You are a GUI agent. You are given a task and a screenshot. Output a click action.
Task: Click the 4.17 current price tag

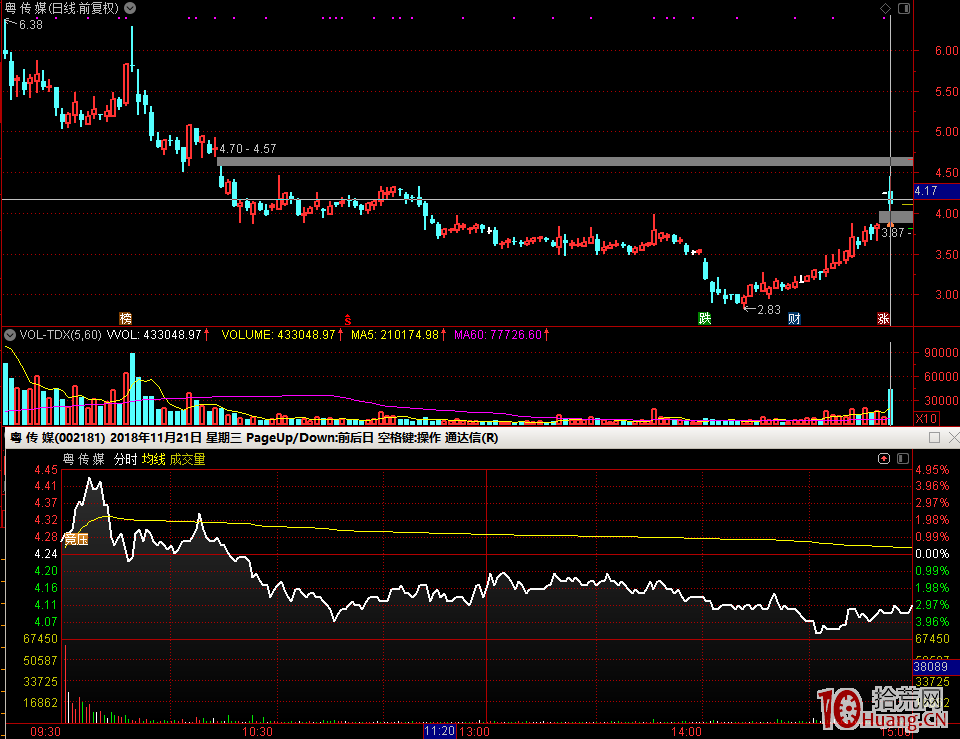pos(936,191)
